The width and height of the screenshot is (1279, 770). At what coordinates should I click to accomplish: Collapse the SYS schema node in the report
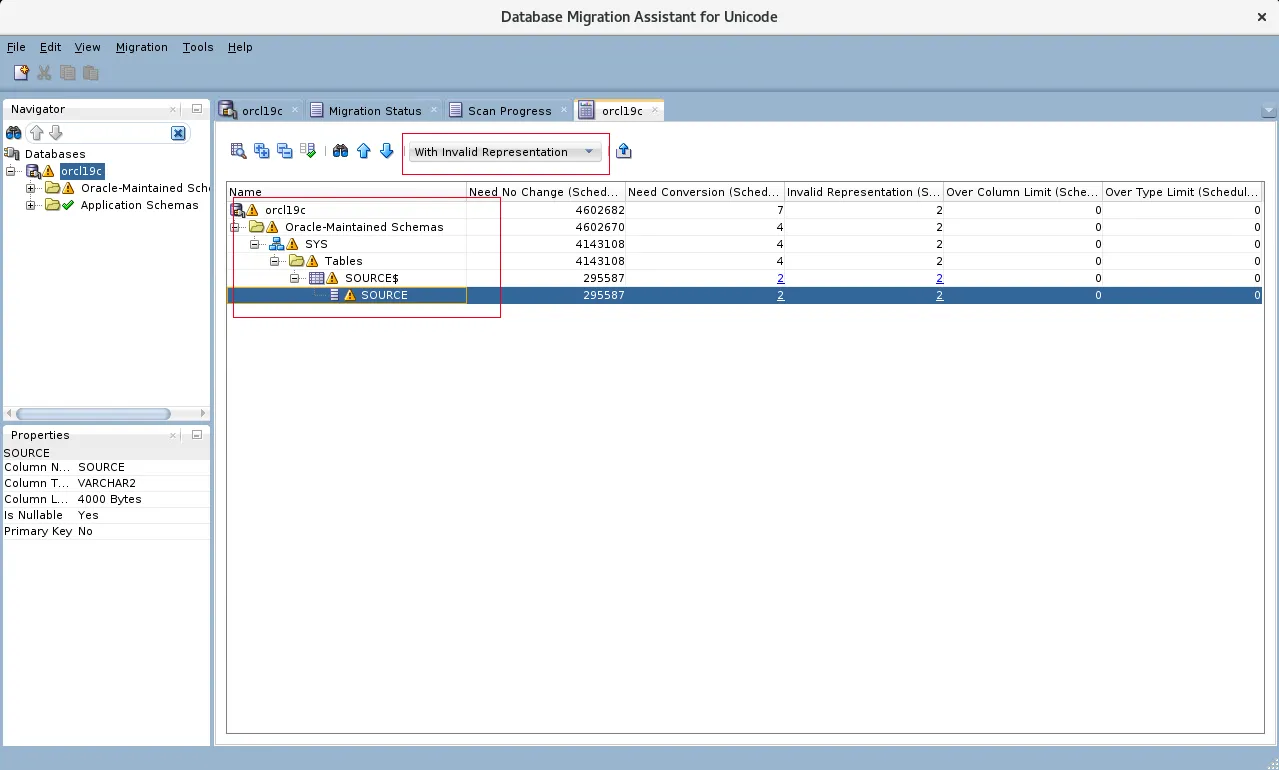click(x=254, y=244)
